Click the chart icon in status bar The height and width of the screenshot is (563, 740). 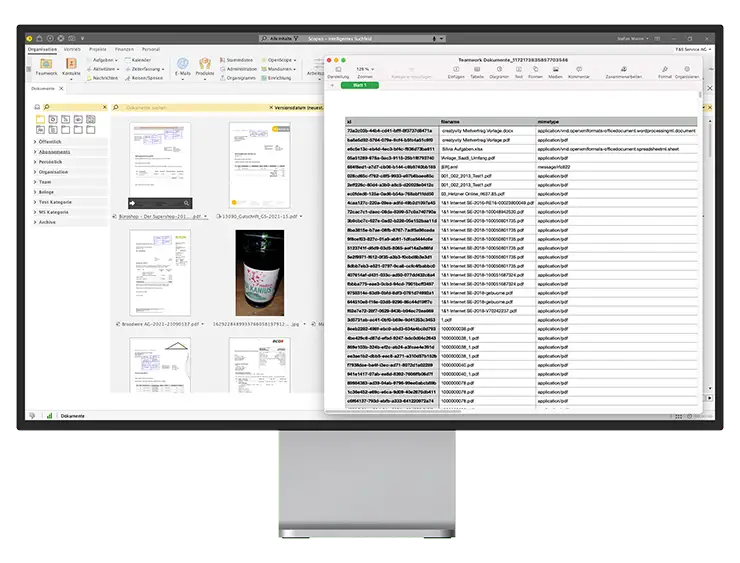tap(49, 416)
